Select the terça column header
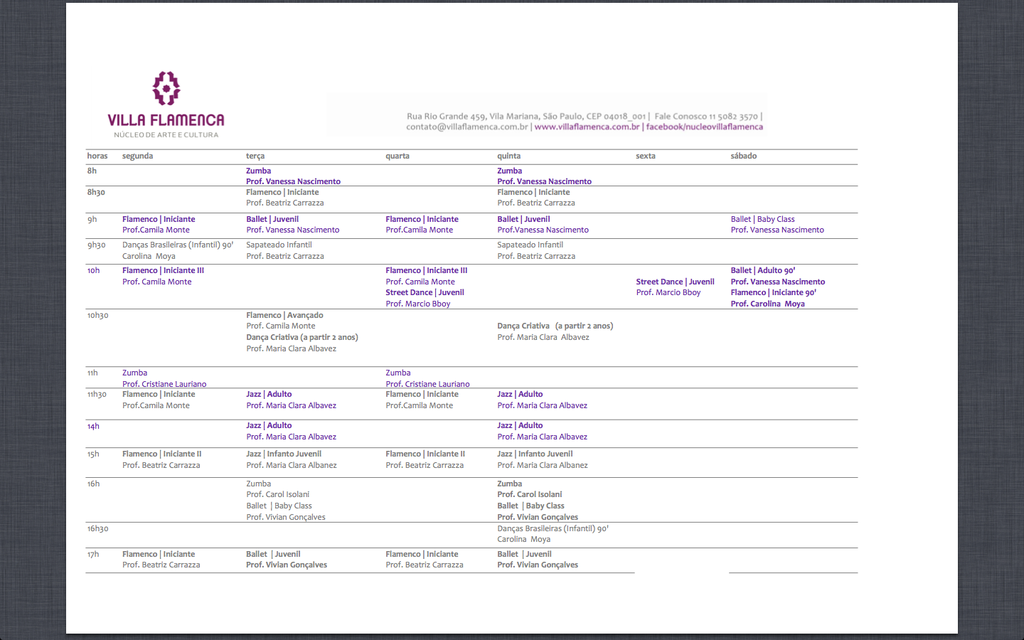This screenshot has width=1024, height=640. click(257, 156)
